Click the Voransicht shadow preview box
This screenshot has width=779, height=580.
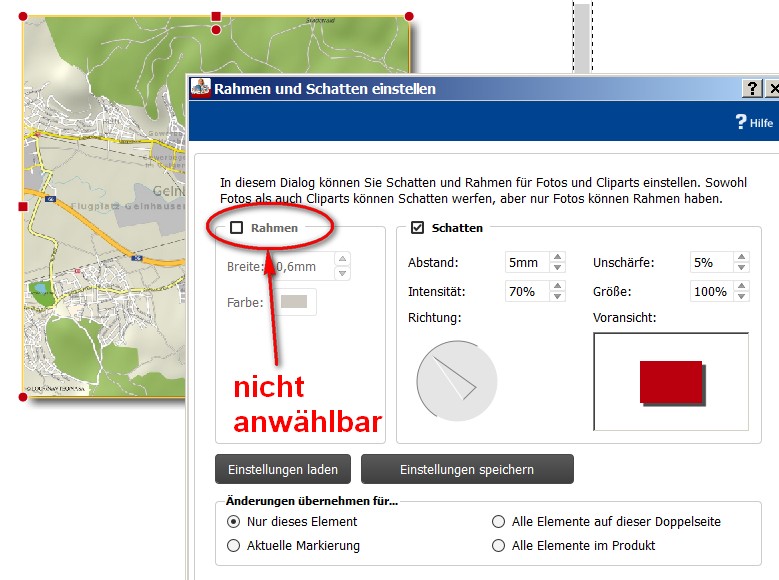click(x=671, y=381)
